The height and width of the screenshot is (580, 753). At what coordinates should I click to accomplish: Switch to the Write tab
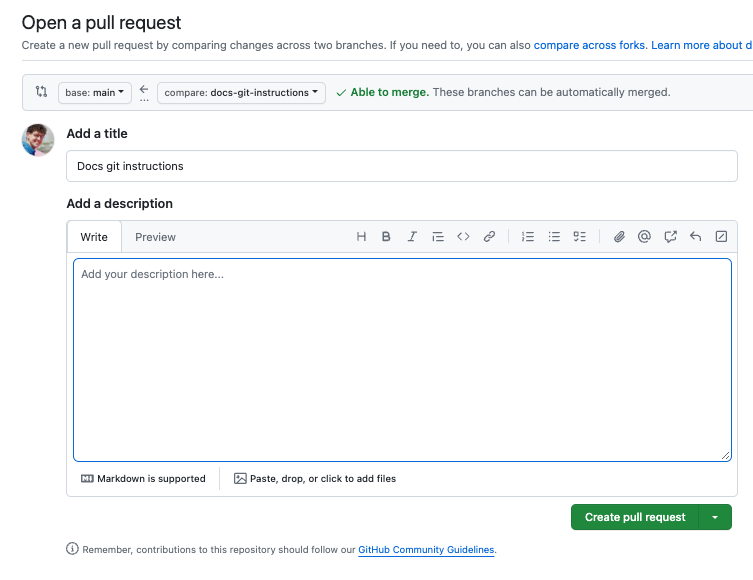[x=94, y=237]
